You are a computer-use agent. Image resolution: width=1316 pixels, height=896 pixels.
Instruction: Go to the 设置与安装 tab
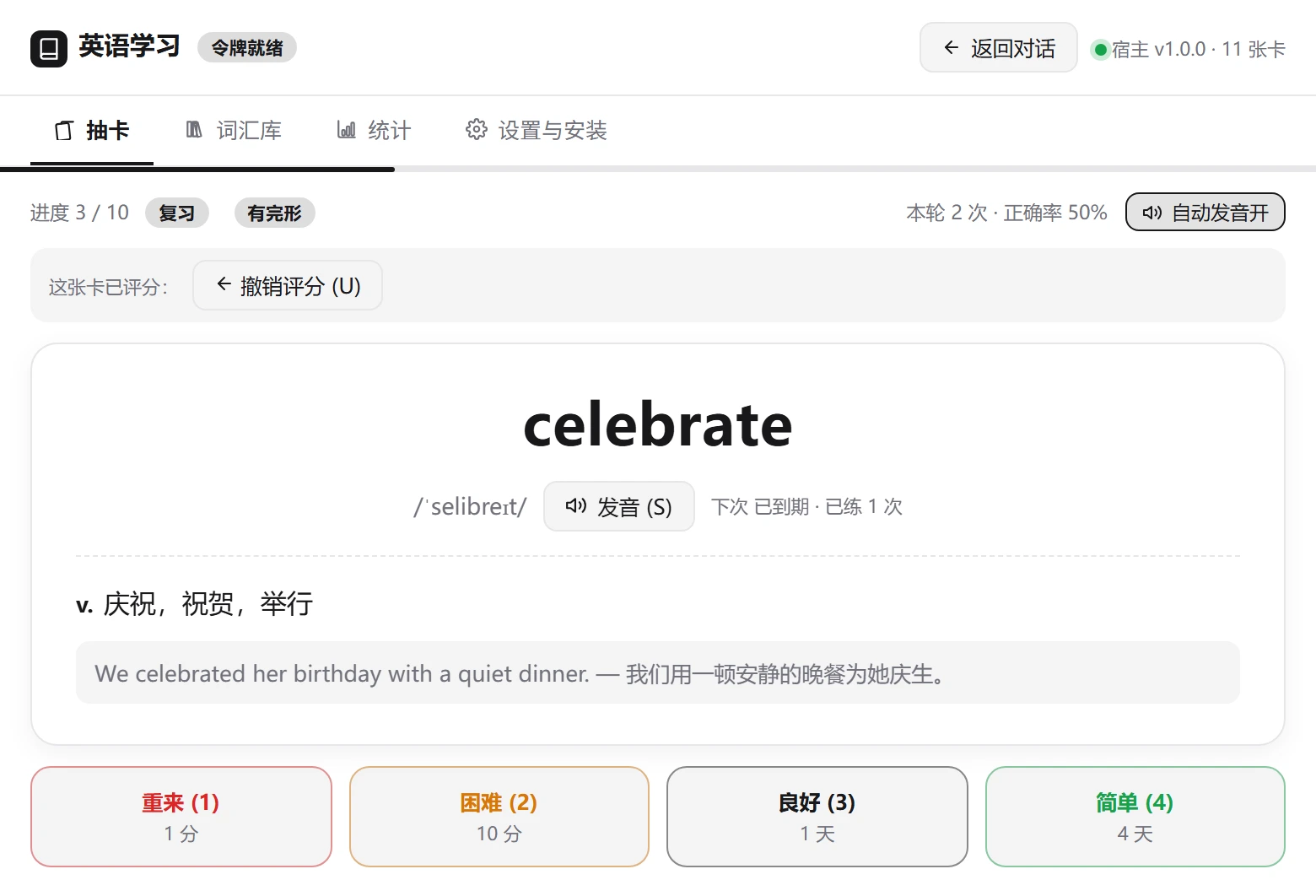(537, 131)
